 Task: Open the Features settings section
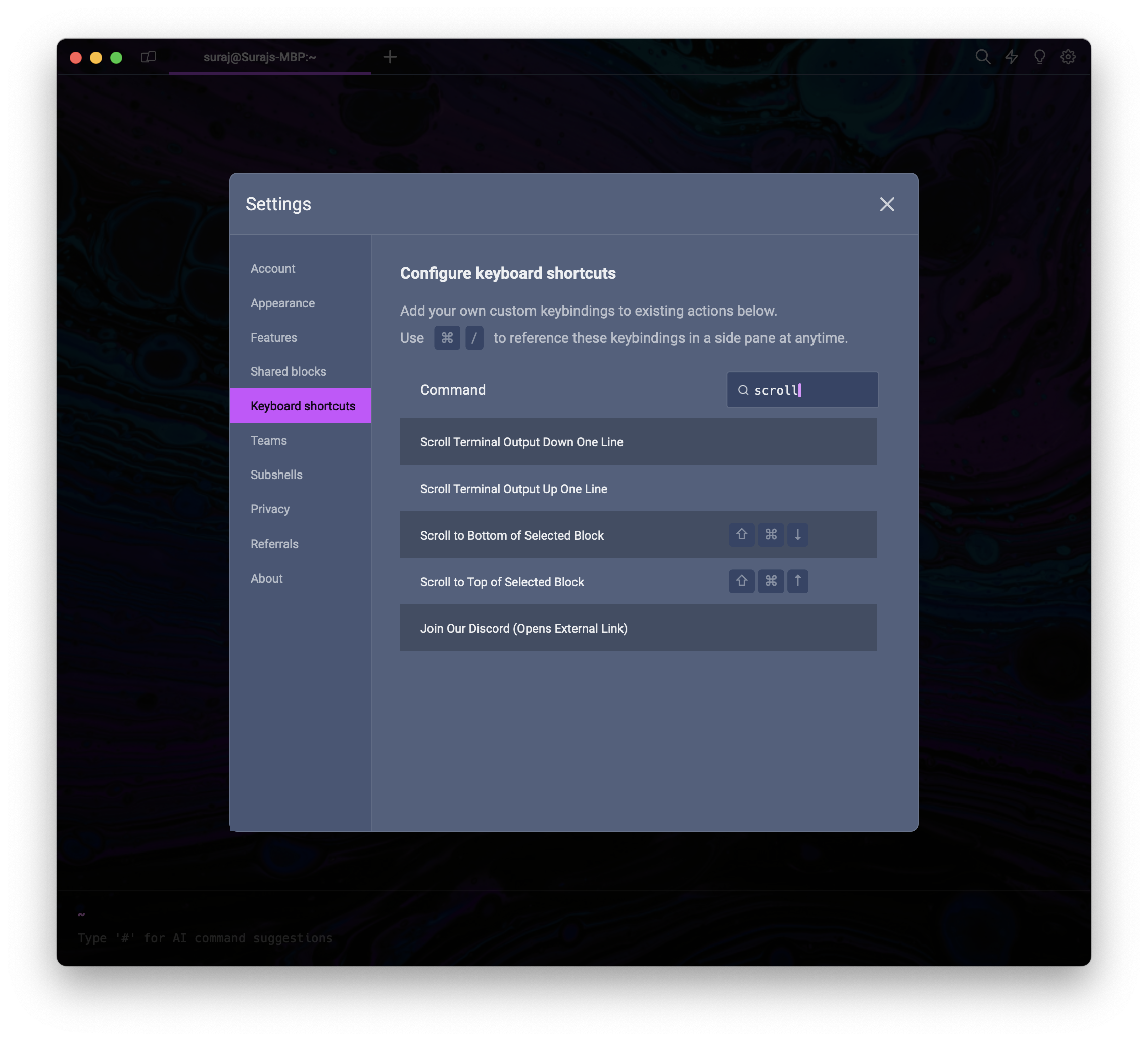(300, 337)
